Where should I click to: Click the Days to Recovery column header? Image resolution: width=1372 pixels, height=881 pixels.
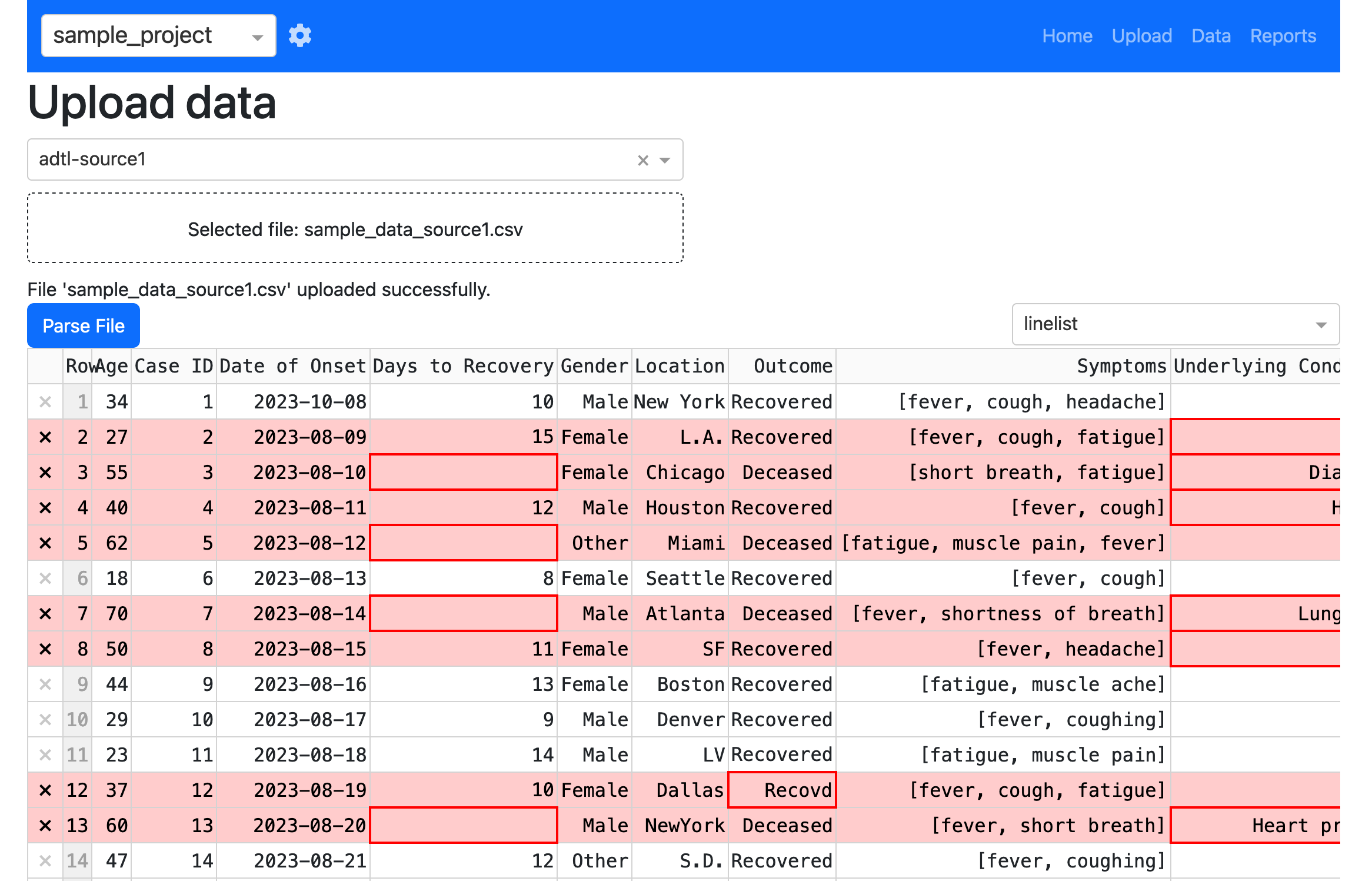(x=464, y=366)
